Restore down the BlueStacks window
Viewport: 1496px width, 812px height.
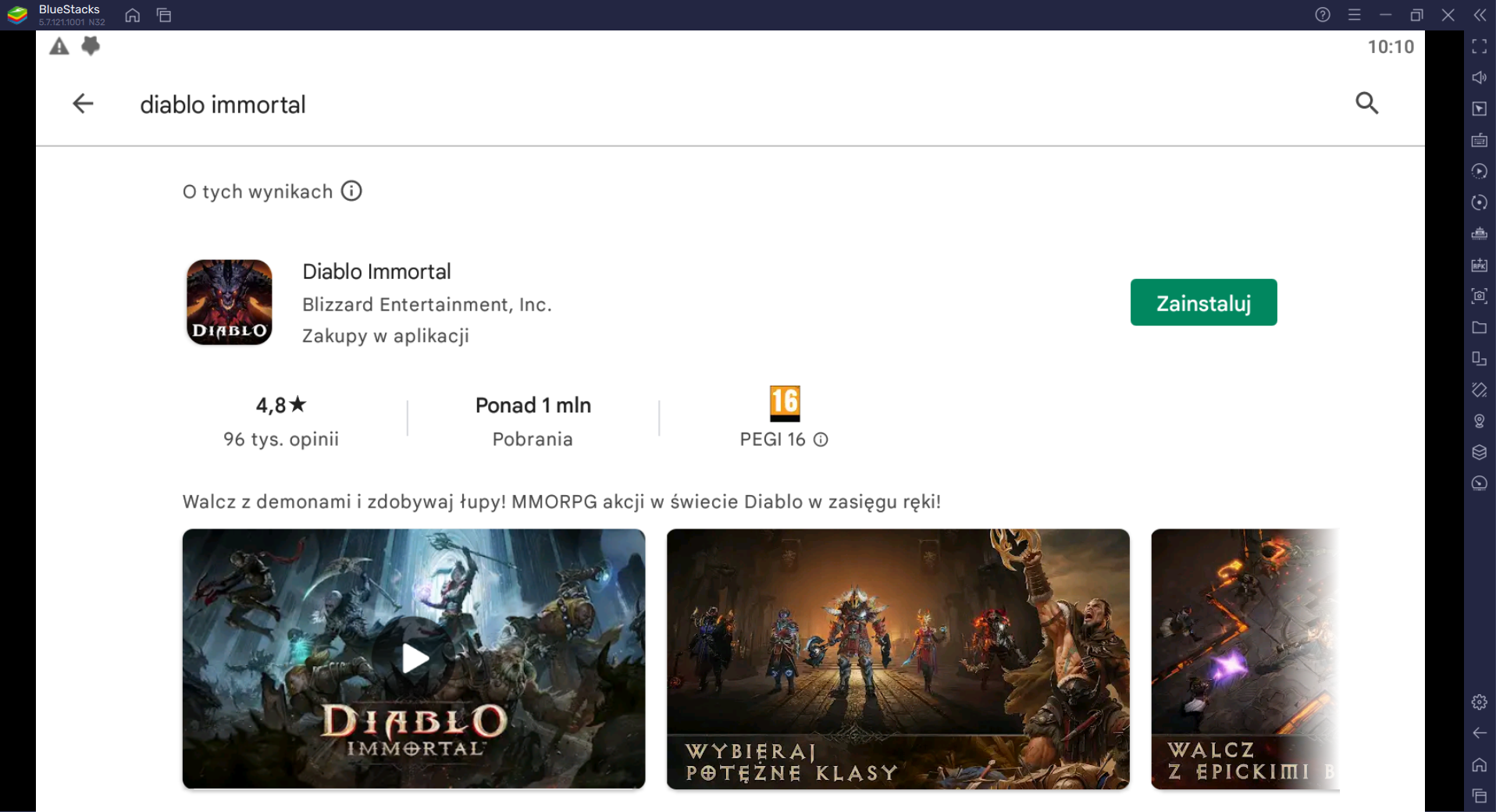point(1417,15)
